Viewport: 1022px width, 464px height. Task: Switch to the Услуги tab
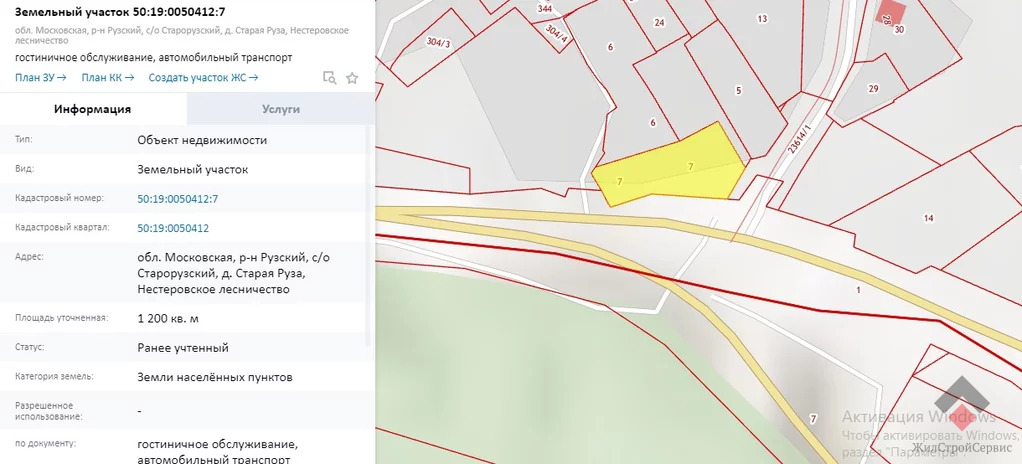(x=281, y=109)
